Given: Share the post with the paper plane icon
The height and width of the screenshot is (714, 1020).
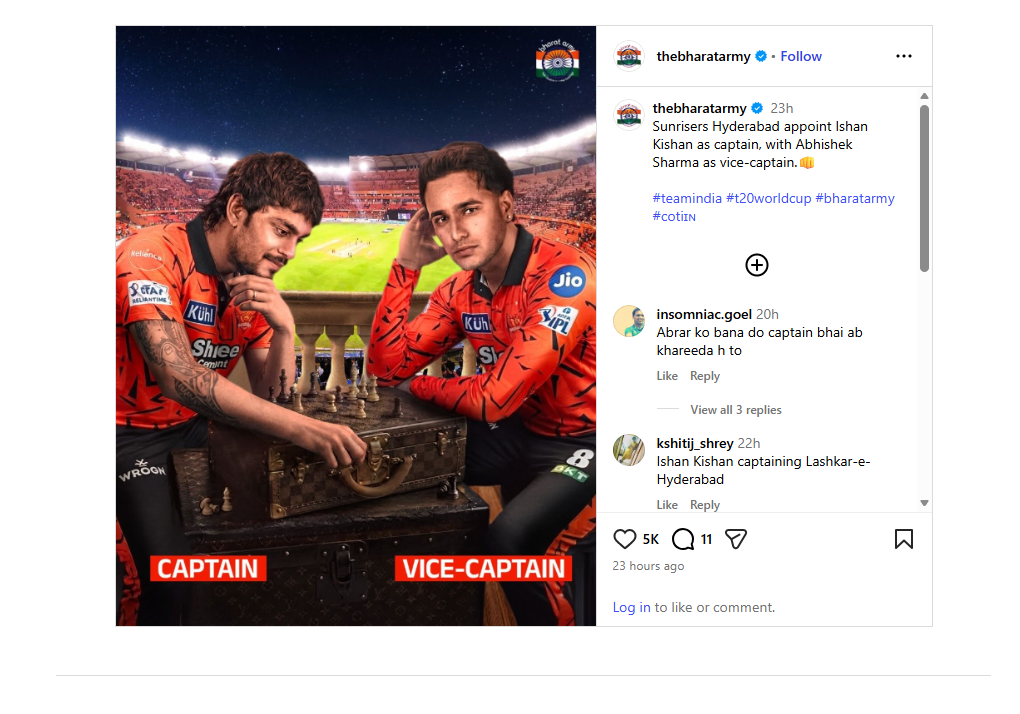Looking at the screenshot, I should pyautogui.click(x=736, y=539).
